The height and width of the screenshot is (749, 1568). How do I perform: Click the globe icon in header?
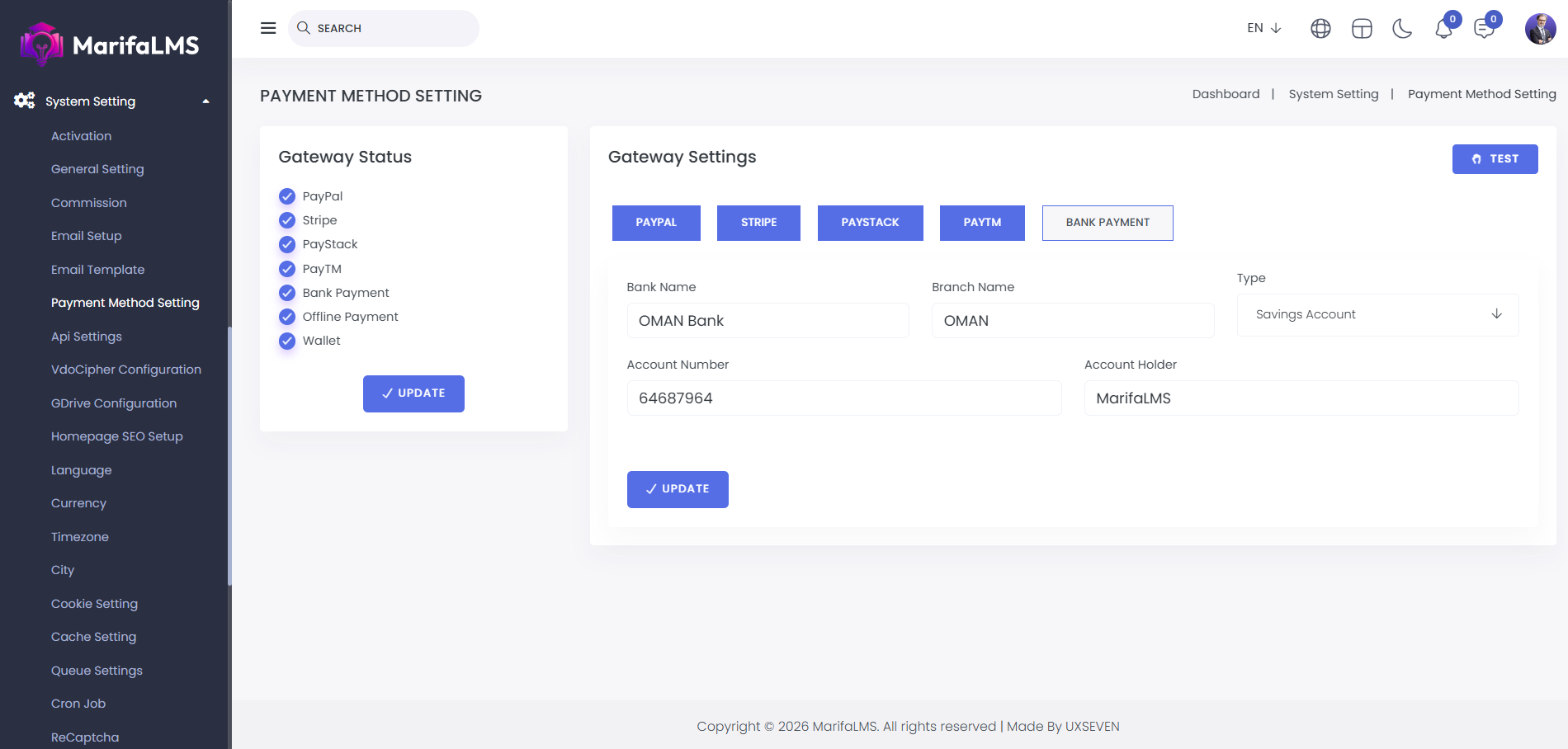tap(1320, 29)
